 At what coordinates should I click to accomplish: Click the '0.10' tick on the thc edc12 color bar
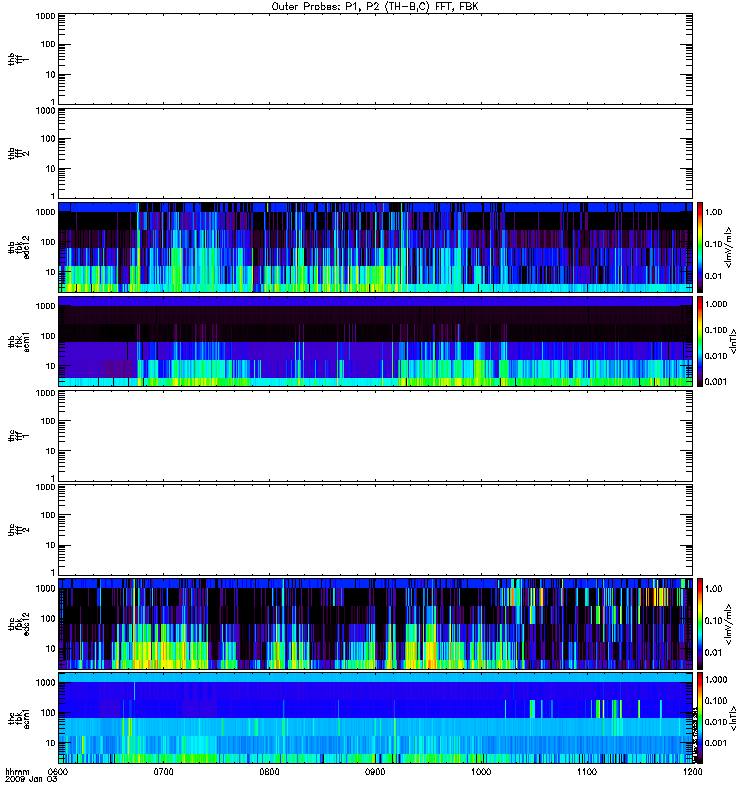tap(713, 621)
